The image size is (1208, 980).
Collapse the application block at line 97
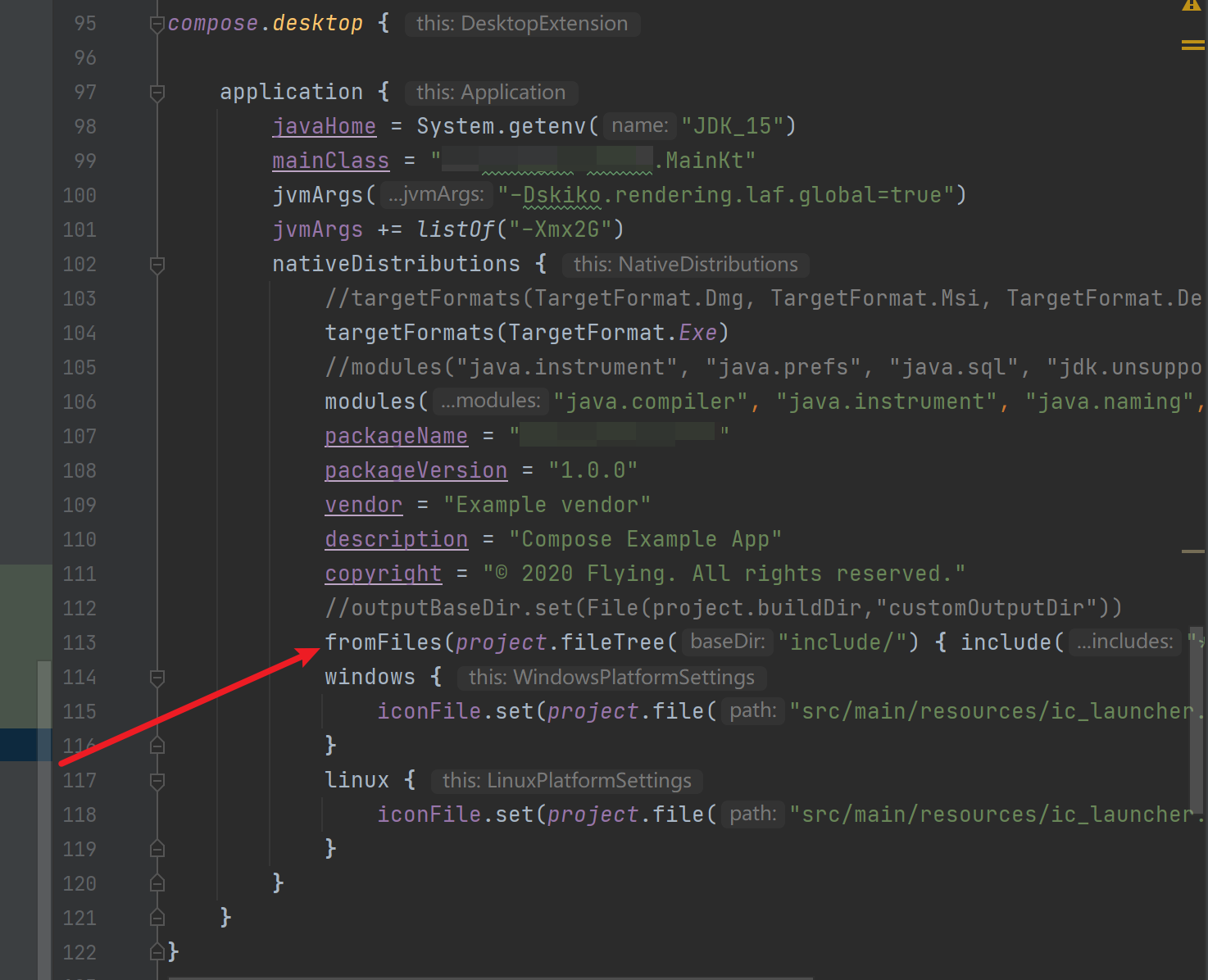[157, 92]
